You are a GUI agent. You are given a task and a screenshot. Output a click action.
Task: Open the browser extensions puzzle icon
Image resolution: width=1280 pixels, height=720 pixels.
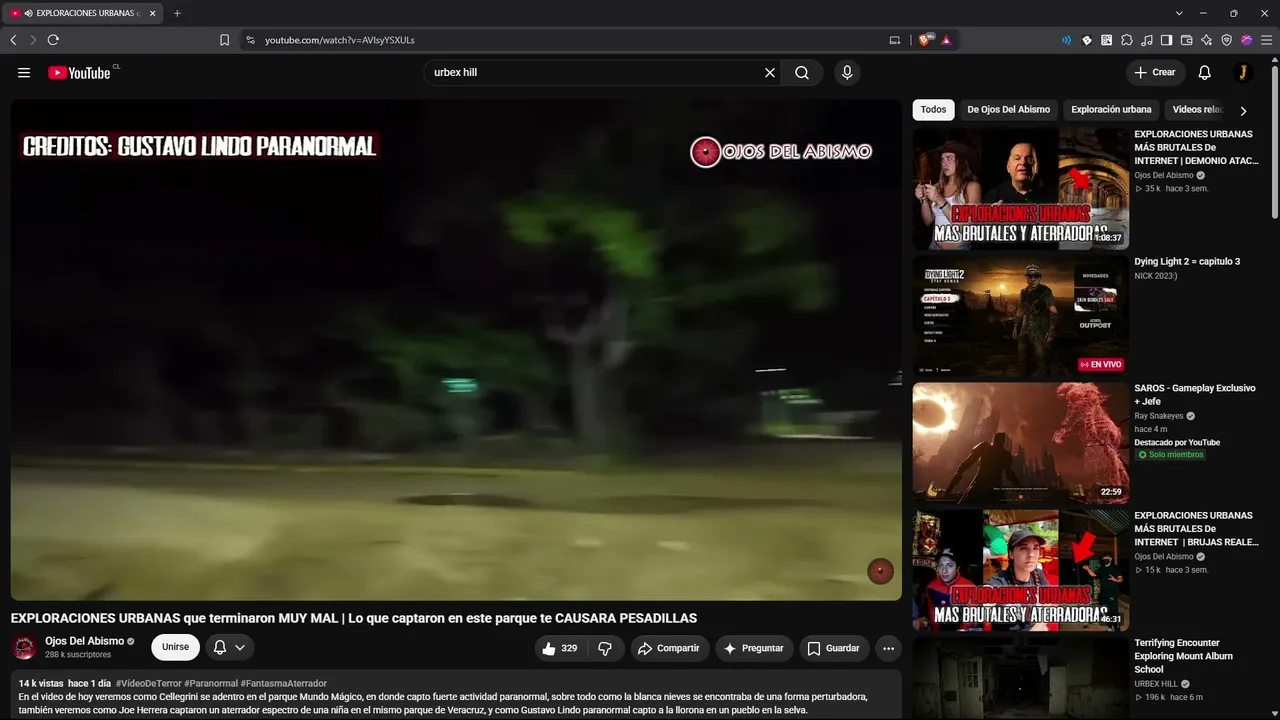point(1127,40)
